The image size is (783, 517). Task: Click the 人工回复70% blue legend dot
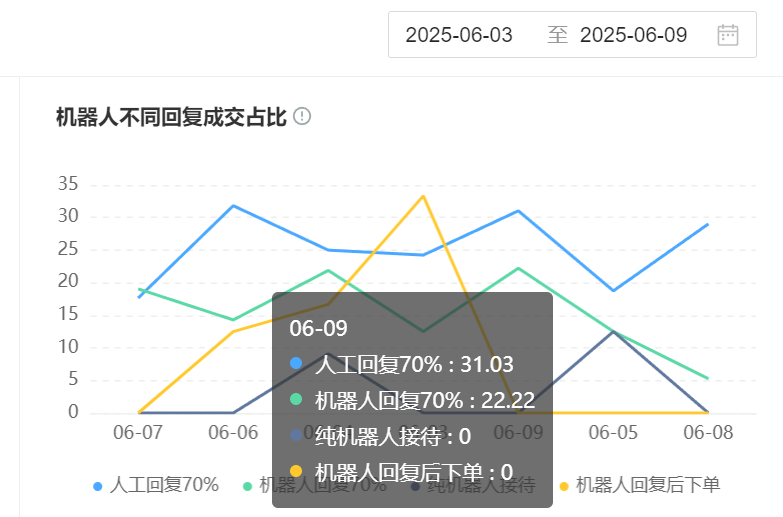[x=98, y=486]
